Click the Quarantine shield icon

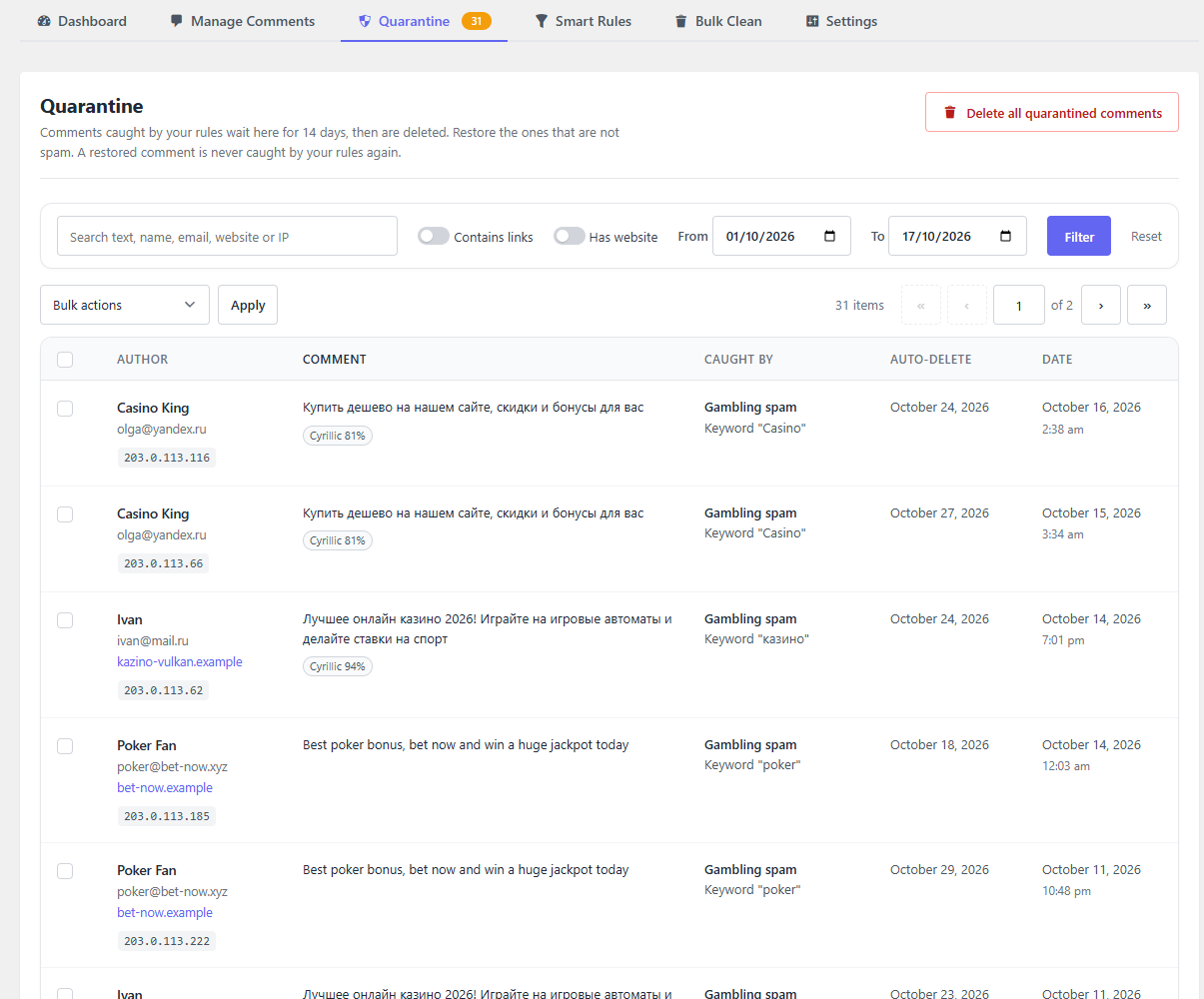365,21
